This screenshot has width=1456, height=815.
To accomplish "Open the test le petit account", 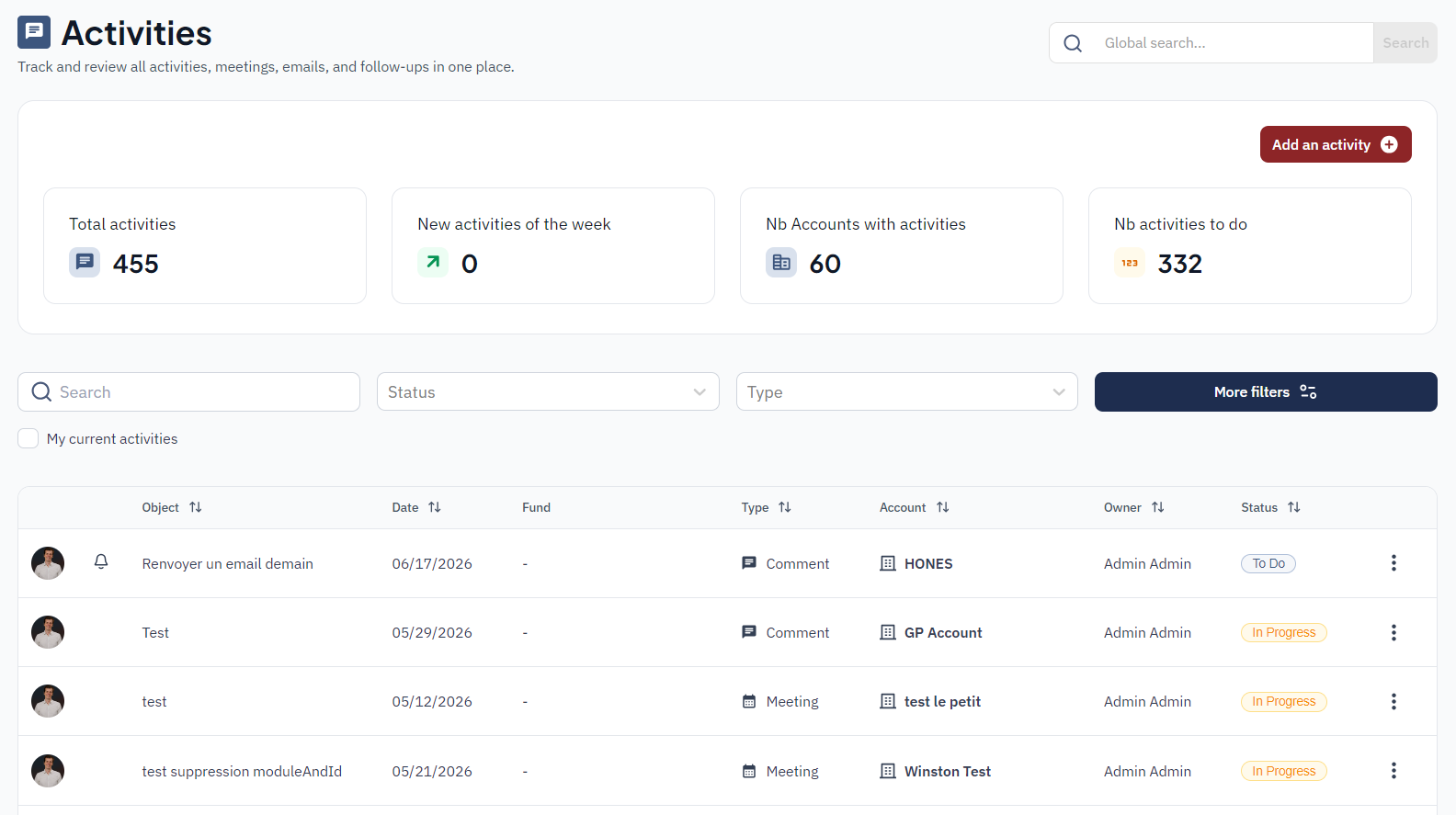I will (942, 701).
